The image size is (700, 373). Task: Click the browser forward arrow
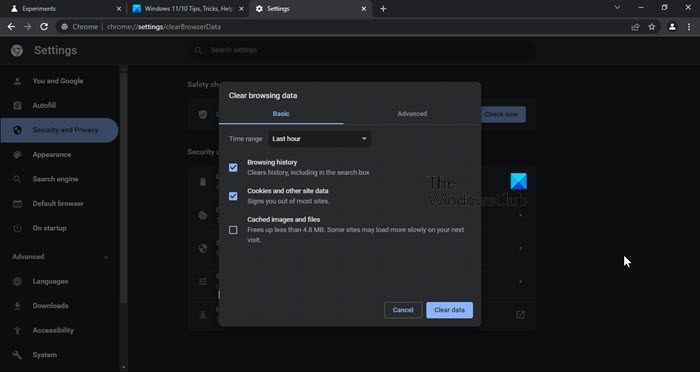coord(28,27)
